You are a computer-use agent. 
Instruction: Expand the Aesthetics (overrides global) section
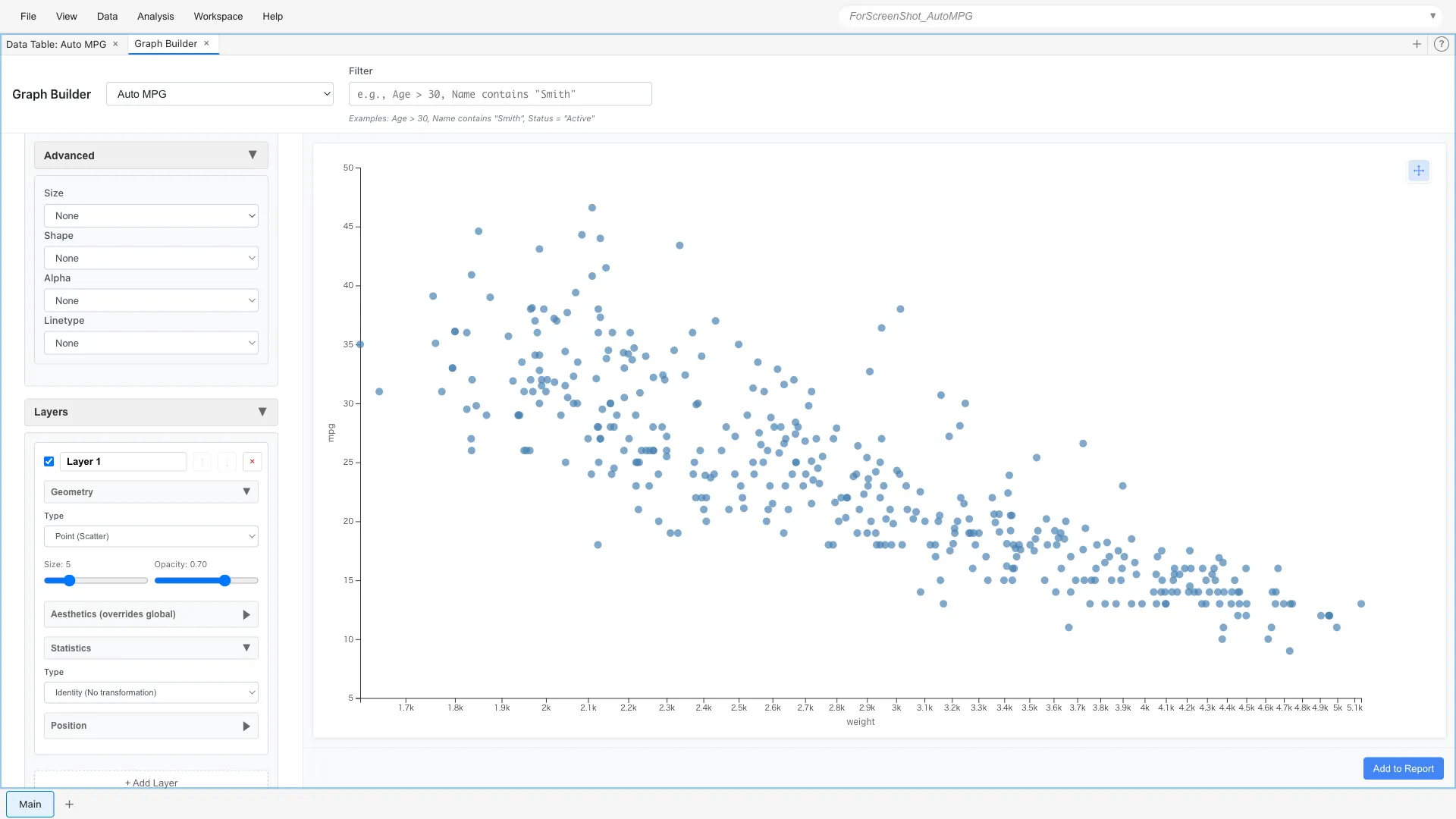coord(150,614)
